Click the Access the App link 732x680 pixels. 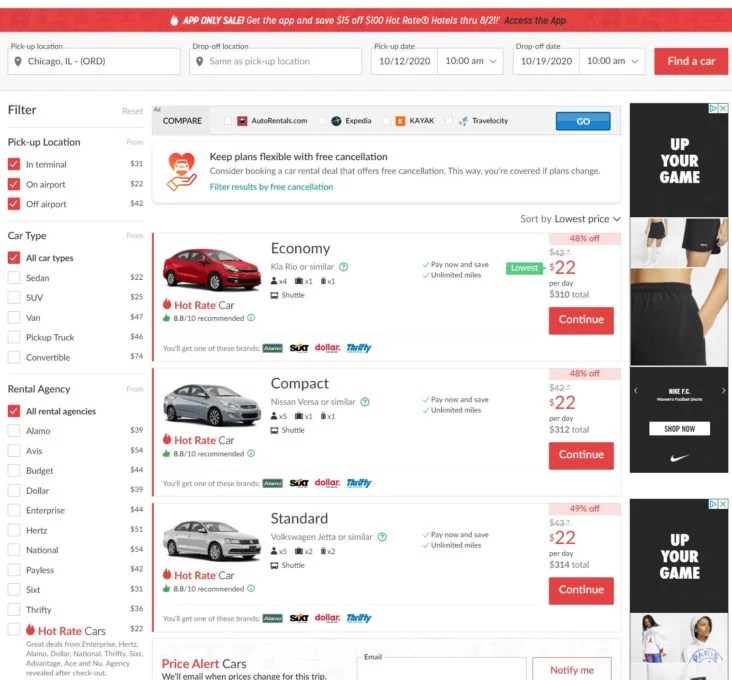coord(535,21)
